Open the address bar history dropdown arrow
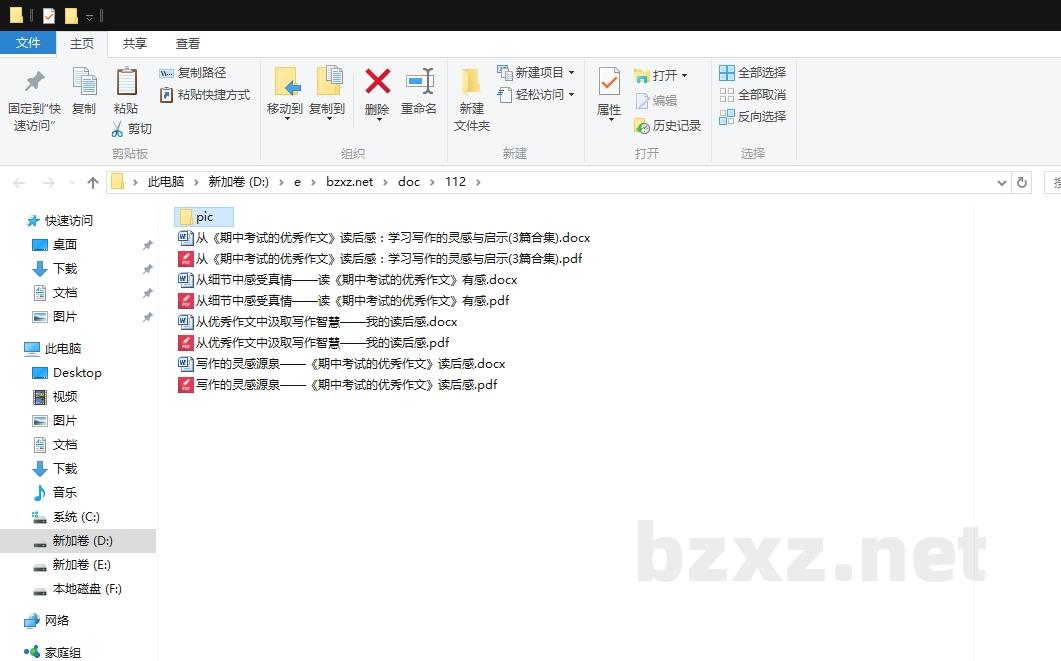1061x661 pixels. coord(1002,182)
